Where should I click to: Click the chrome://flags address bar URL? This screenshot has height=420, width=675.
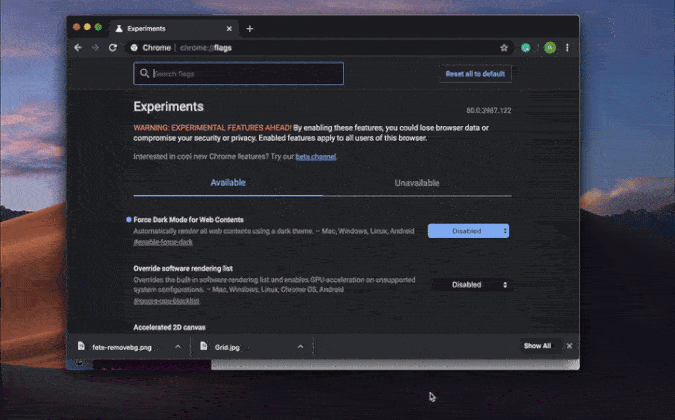[x=206, y=48]
